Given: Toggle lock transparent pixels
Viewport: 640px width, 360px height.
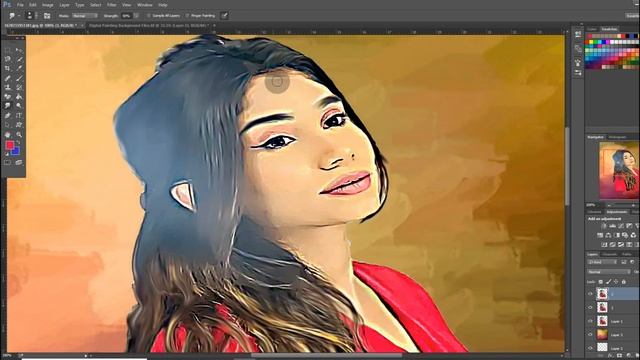Looking at the screenshot, I should [601, 282].
